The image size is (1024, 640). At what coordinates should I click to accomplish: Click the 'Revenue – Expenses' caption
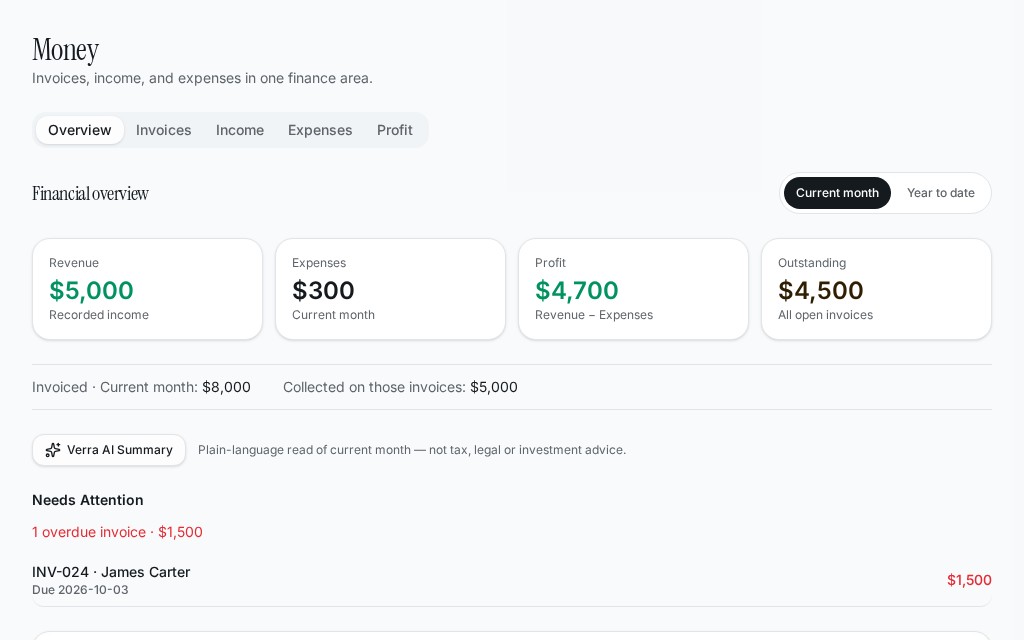pyautogui.click(x=594, y=315)
